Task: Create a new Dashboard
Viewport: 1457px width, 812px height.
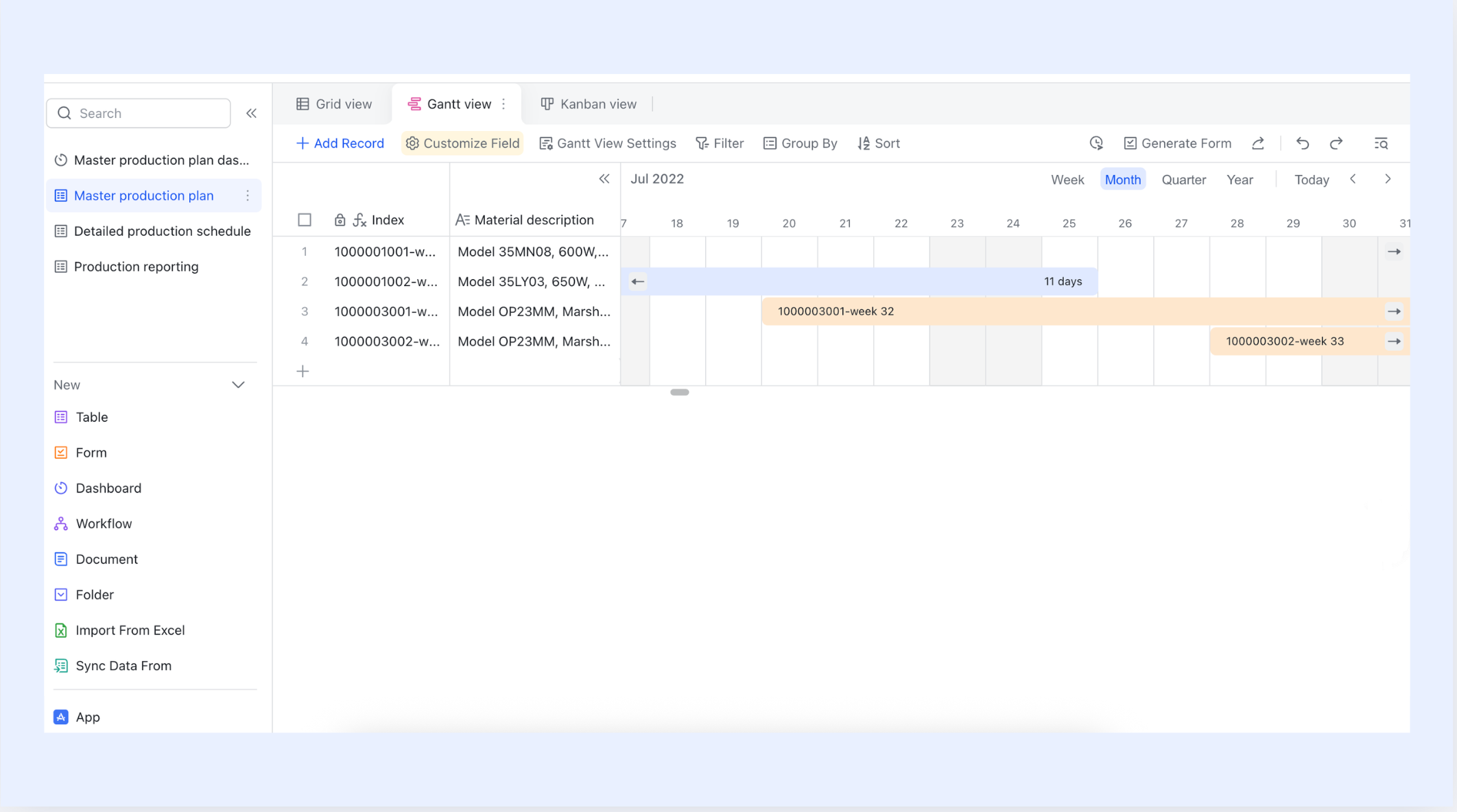Action: pos(97,488)
